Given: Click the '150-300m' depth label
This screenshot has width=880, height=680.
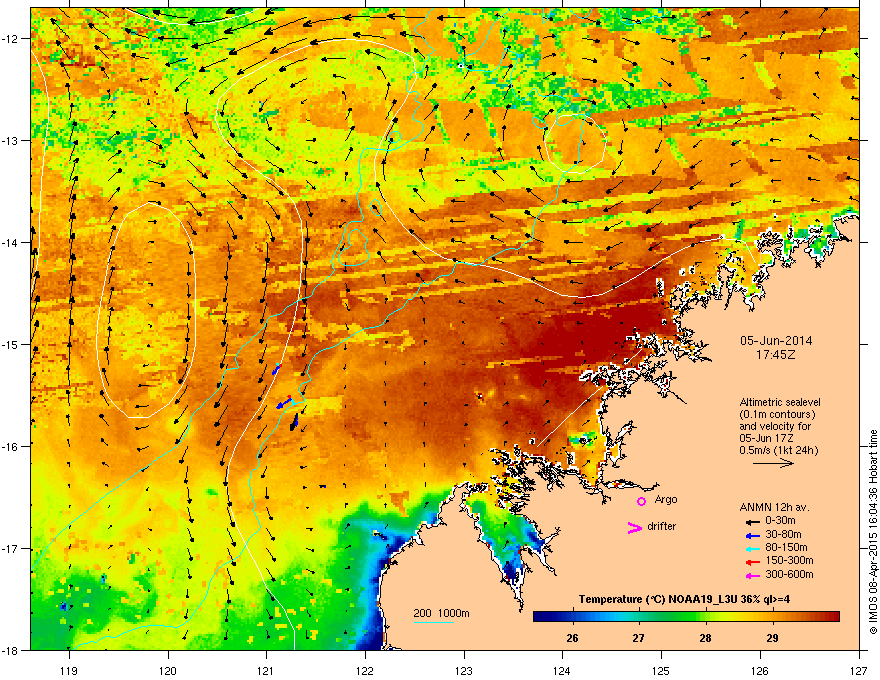Looking at the screenshot, I should [x=789, y=560].
